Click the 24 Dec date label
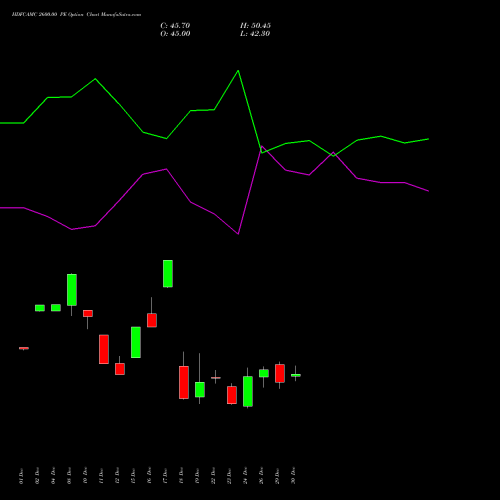This screenshot has height=500, width=500. click(245, 476)
